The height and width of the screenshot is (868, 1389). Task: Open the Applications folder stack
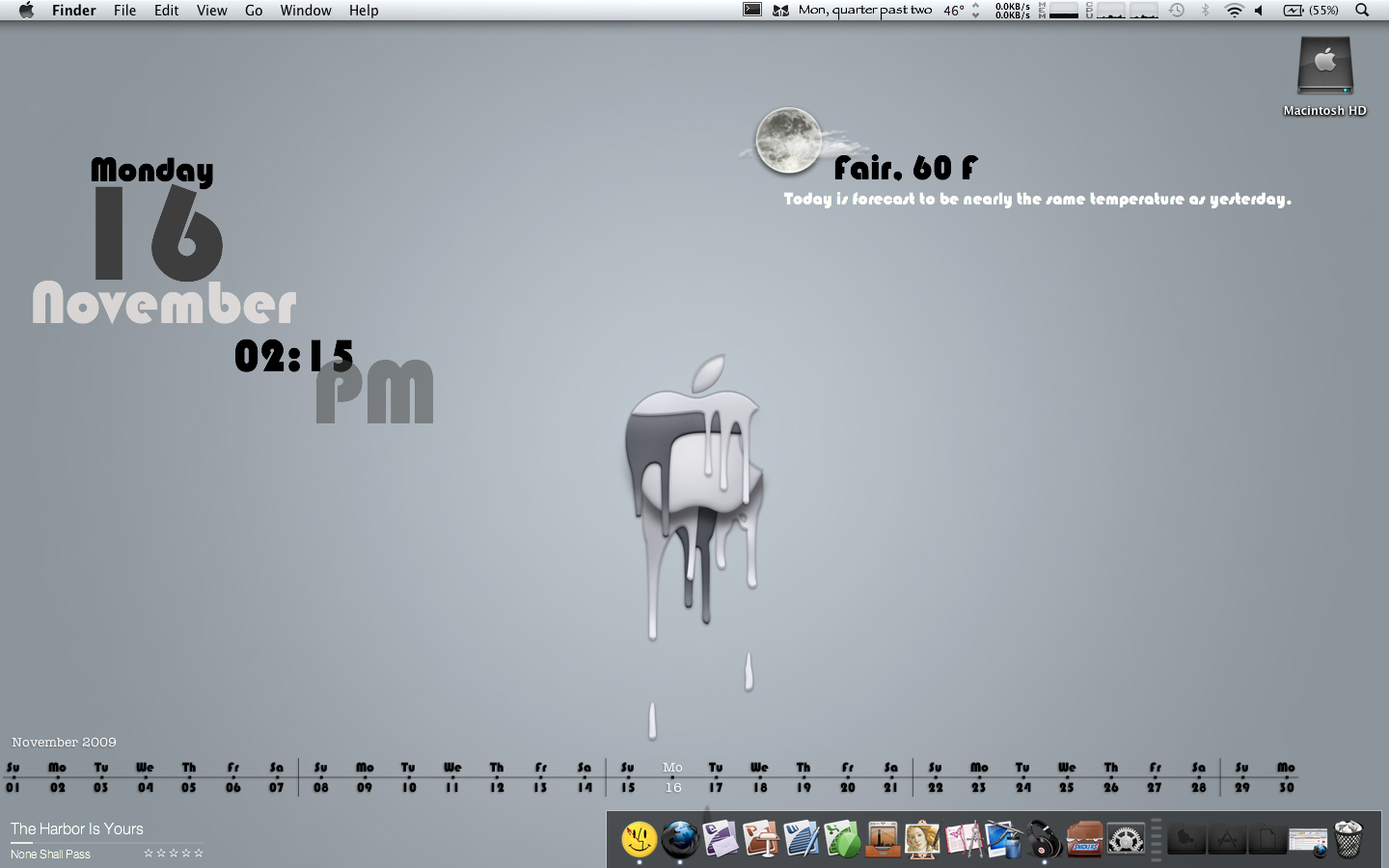[x=1227, y=839]
